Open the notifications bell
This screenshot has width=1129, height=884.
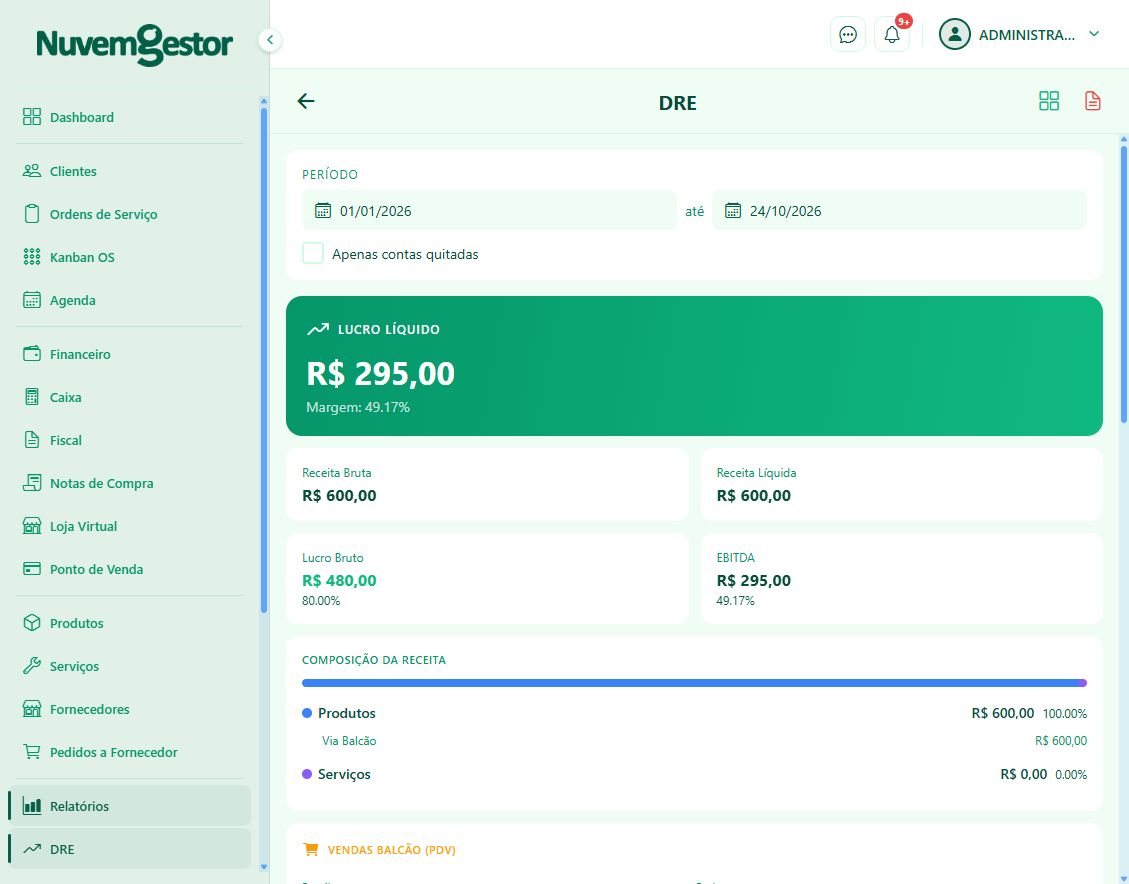(891, 35)
